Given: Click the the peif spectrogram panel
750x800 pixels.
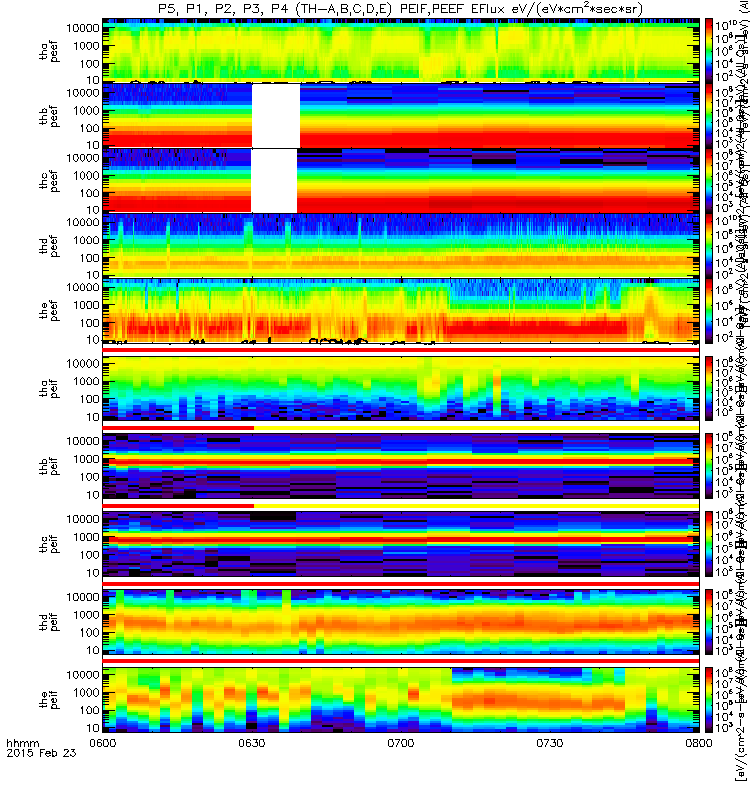Looking at the screenshot, I should [401, 699].
